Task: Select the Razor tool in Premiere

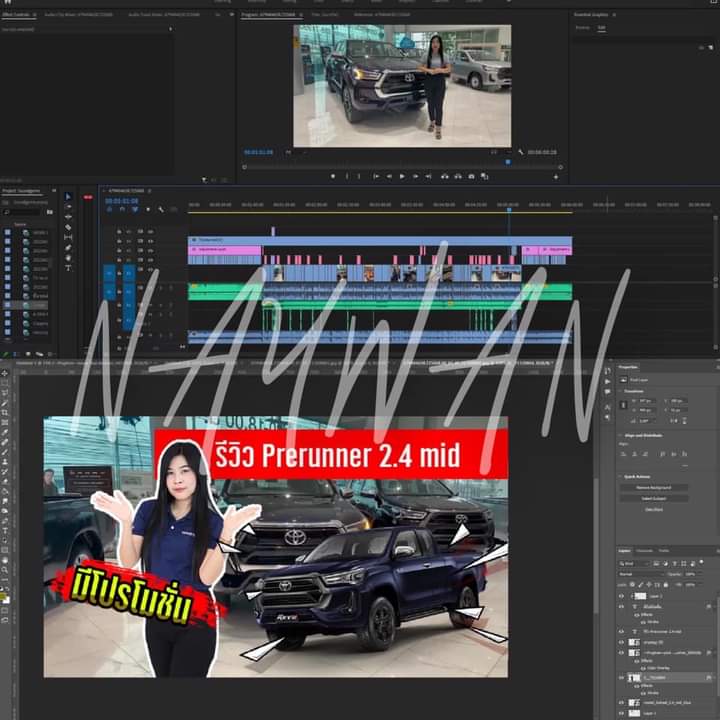Action: pyautogui.click(x=68, y=227)
